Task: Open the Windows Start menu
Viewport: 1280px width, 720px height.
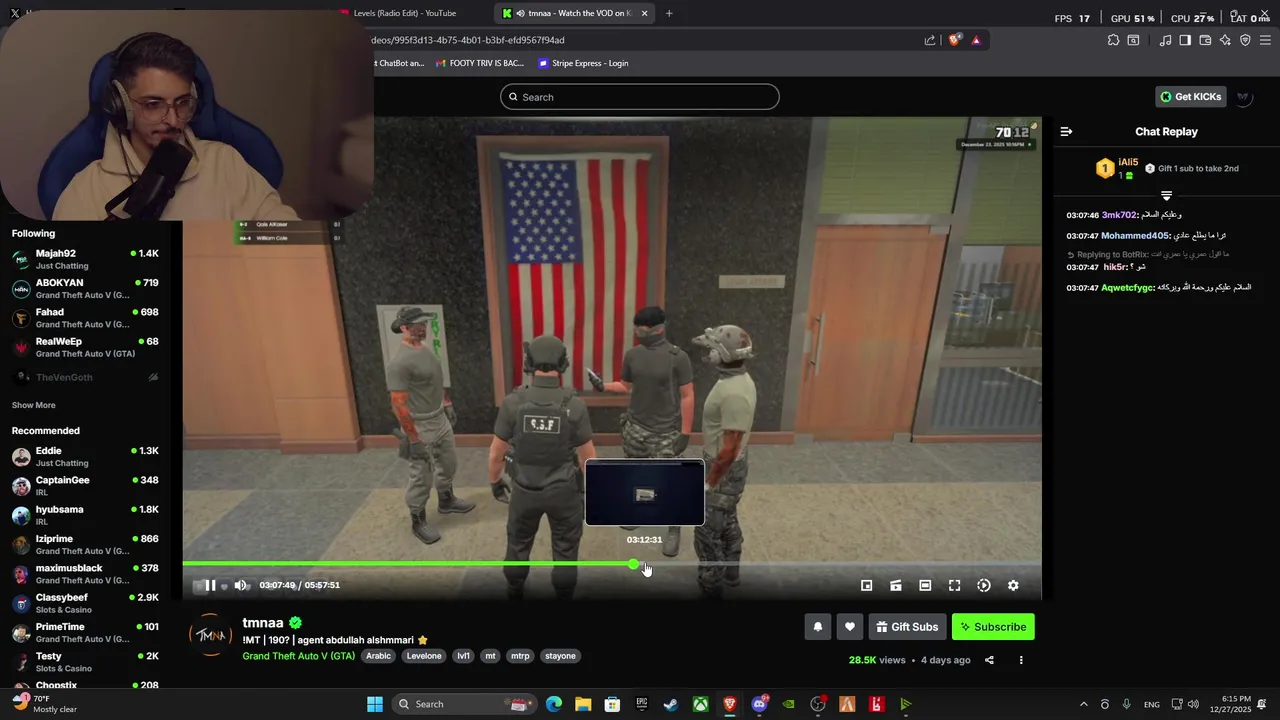Action: pyautogui.click(x=375, y=704)
